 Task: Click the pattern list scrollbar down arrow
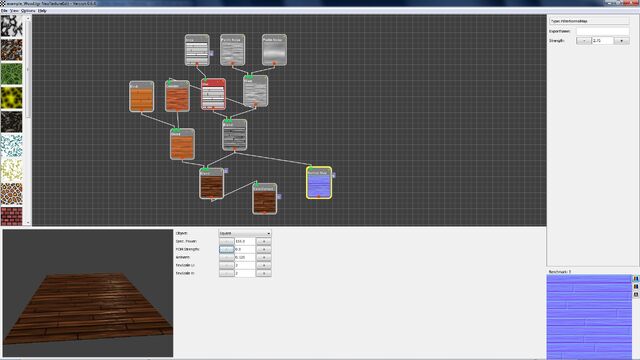(28, 223)
